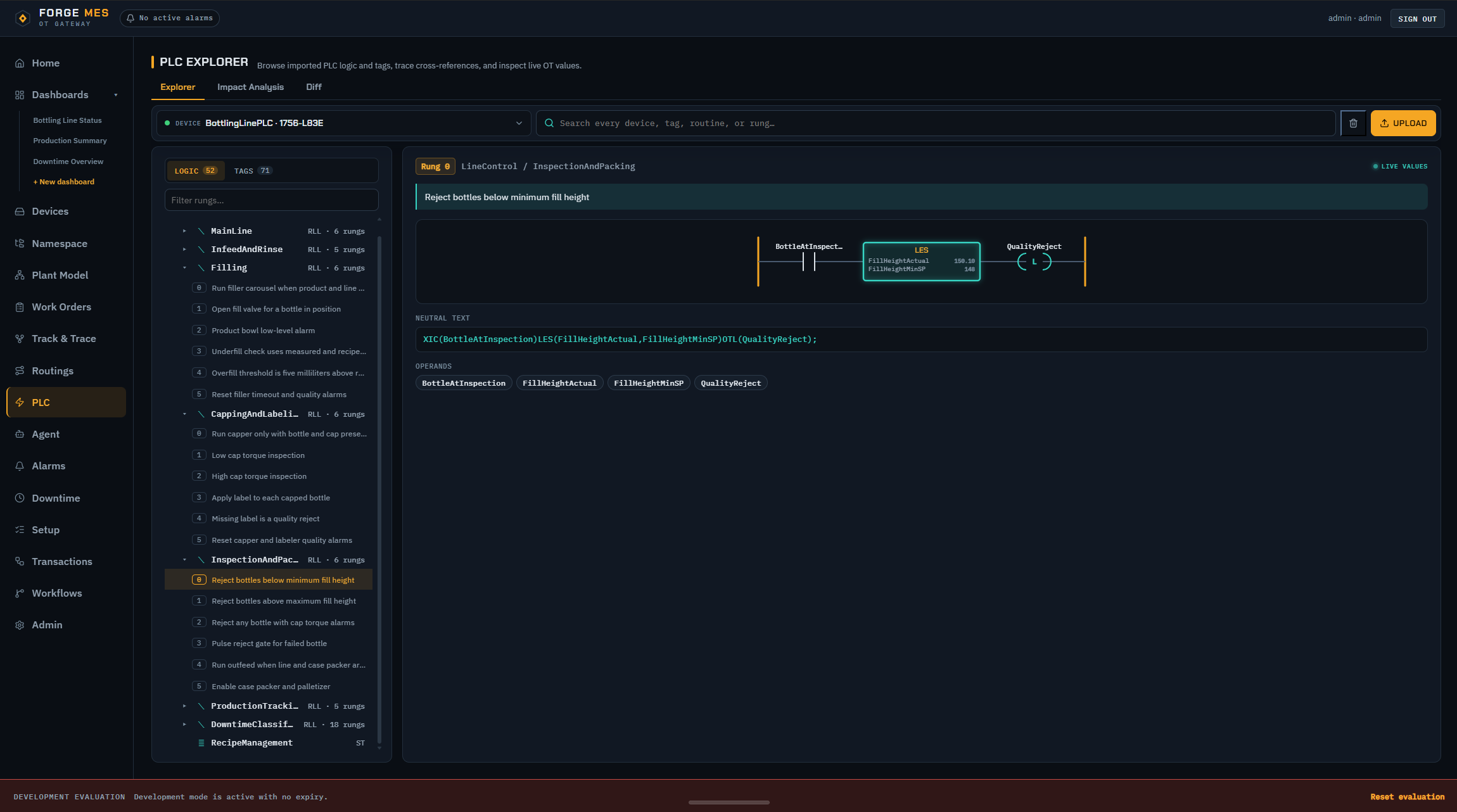
Task: Click the trash delete device icon
Action: (x=1353, y=124)
